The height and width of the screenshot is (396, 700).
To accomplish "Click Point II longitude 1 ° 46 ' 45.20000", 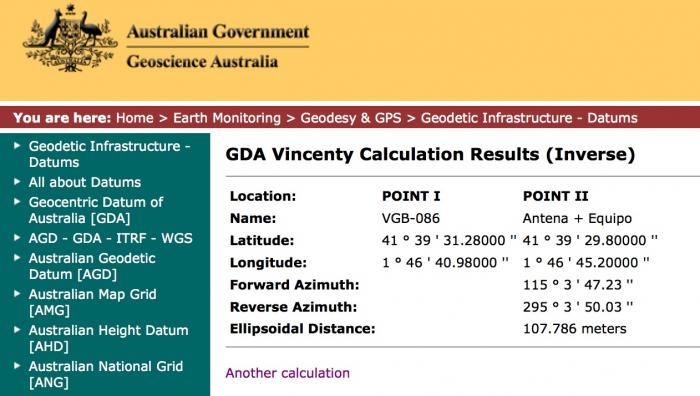I will (x=586, y=263).
